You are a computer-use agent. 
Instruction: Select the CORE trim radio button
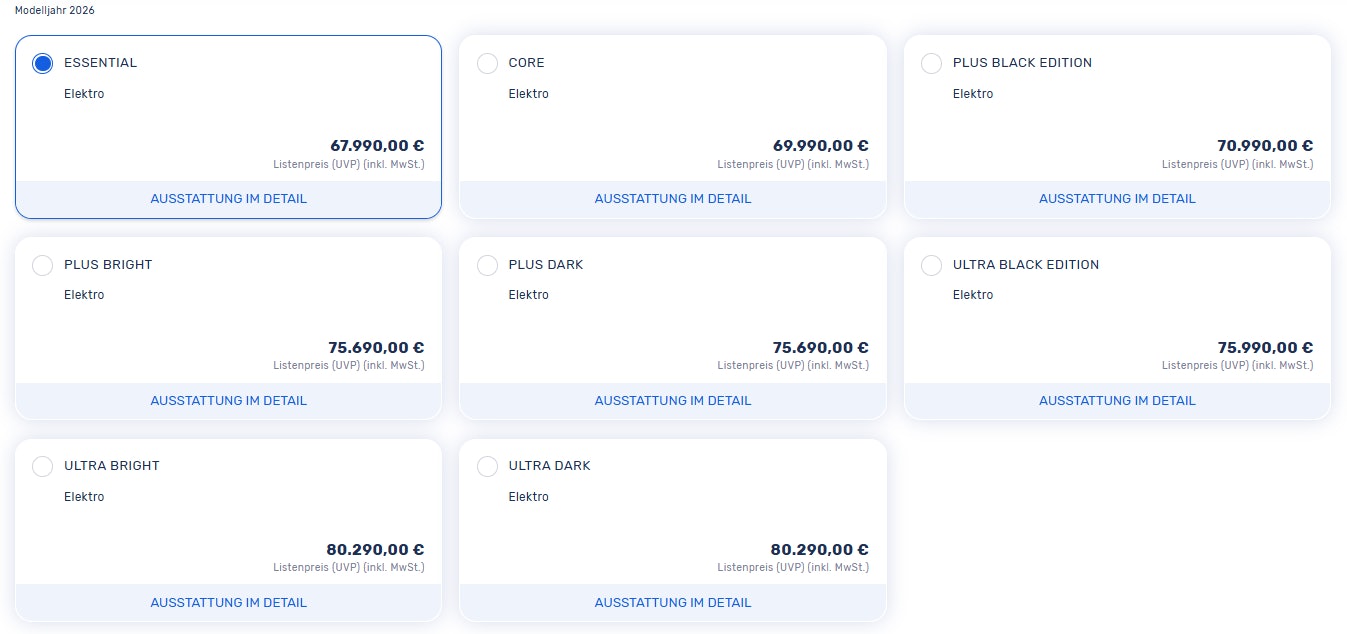tap(487, 63)
